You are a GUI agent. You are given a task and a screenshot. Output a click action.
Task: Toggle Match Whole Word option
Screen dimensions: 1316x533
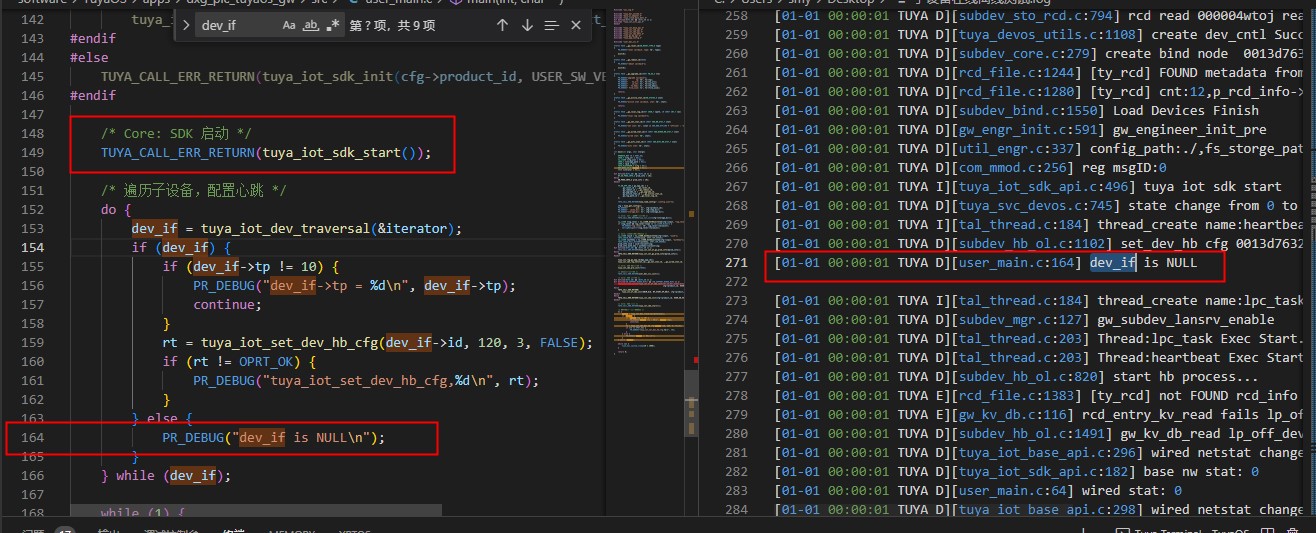[310, 24]
